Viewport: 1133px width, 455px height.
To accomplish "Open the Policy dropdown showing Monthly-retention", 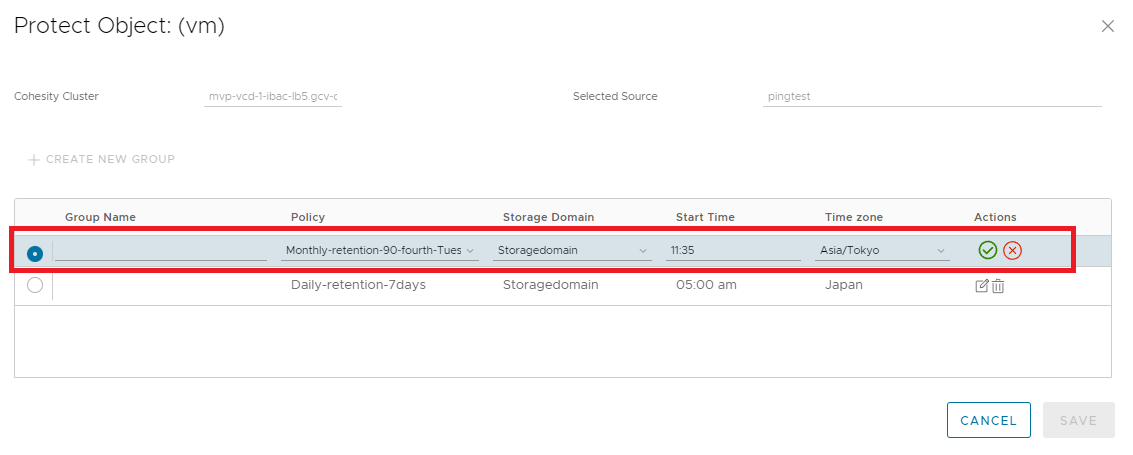I will (x=379, y=250).
